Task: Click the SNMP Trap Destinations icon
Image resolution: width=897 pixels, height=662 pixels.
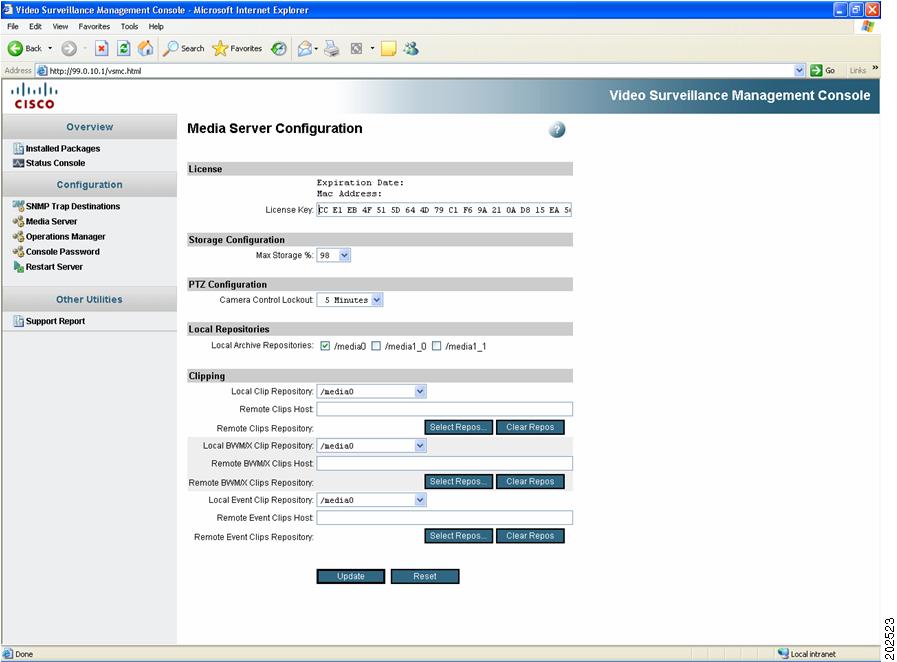Action: click(18, 206)
